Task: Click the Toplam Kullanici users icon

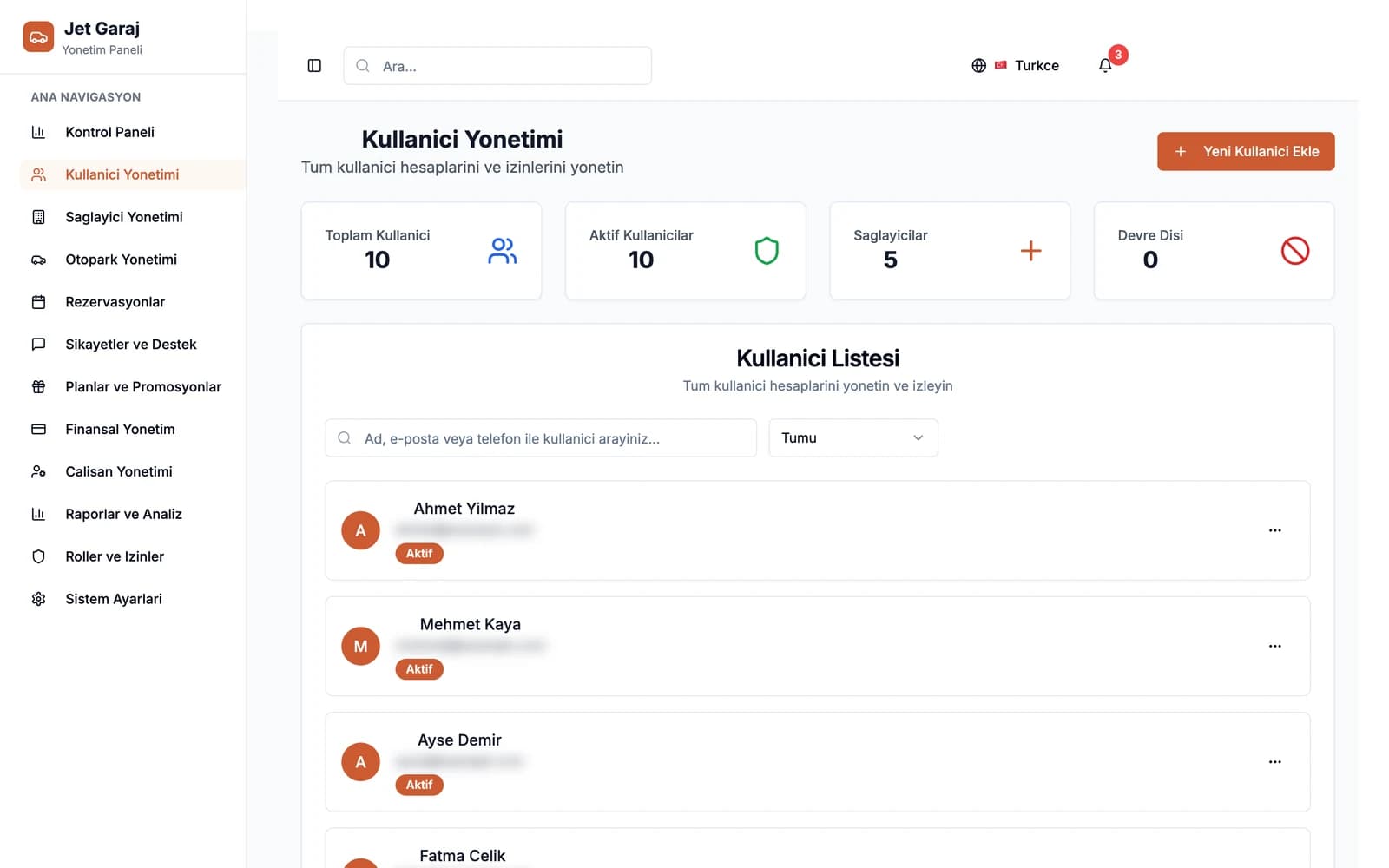Action: tap(503, 251)
